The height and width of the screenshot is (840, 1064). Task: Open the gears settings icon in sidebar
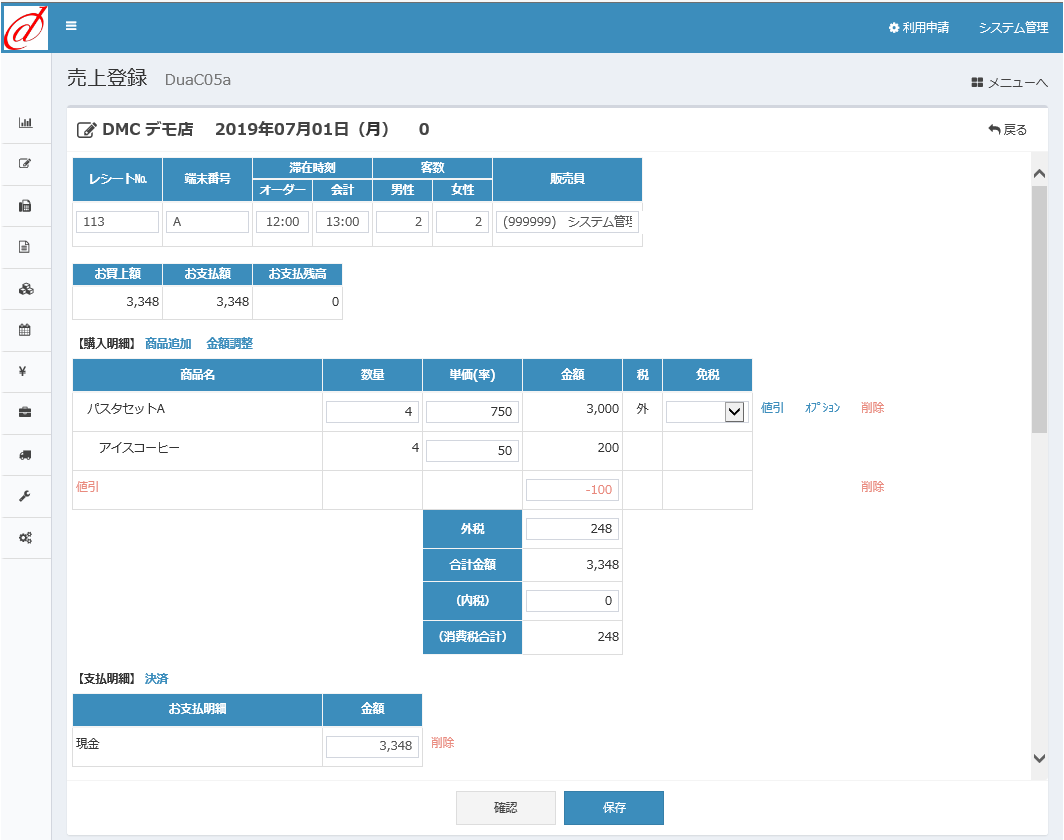pos(25,538)
